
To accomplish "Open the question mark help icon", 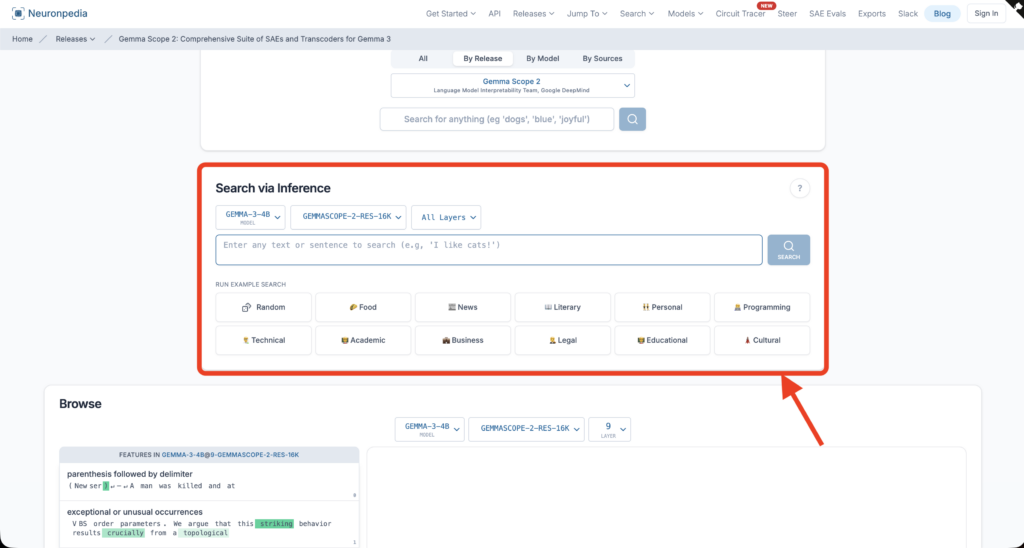I will point(799,188).
